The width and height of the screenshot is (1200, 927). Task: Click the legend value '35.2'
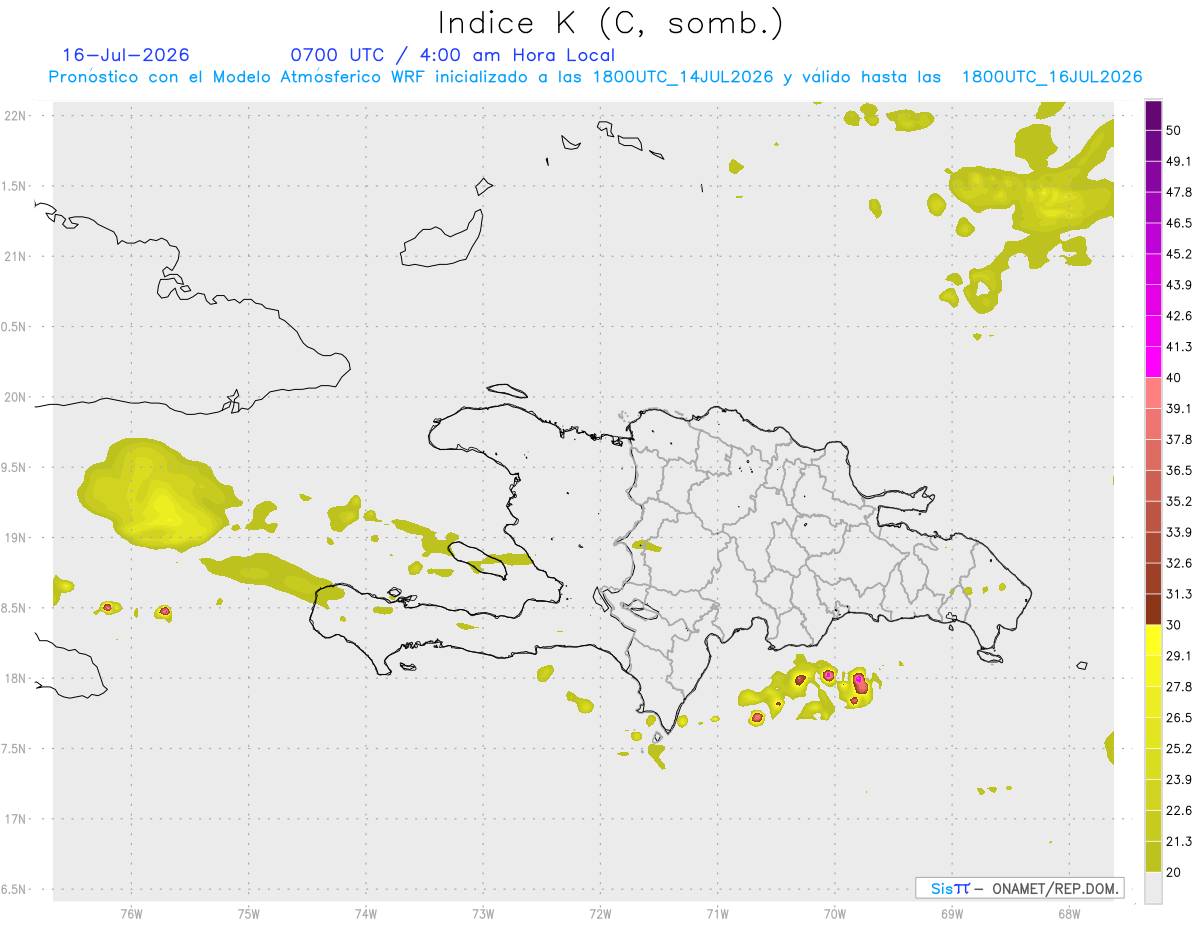(x=1179, y=501)
